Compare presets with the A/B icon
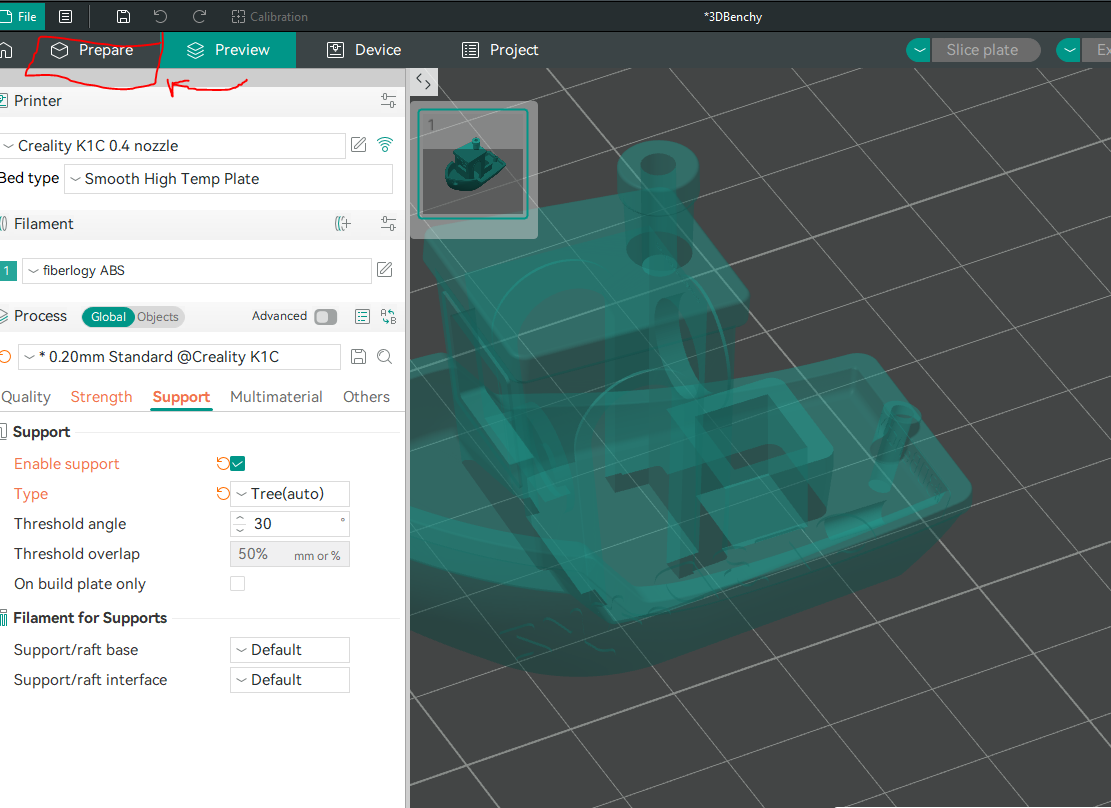1111x808 pixels. click(388, 317)
